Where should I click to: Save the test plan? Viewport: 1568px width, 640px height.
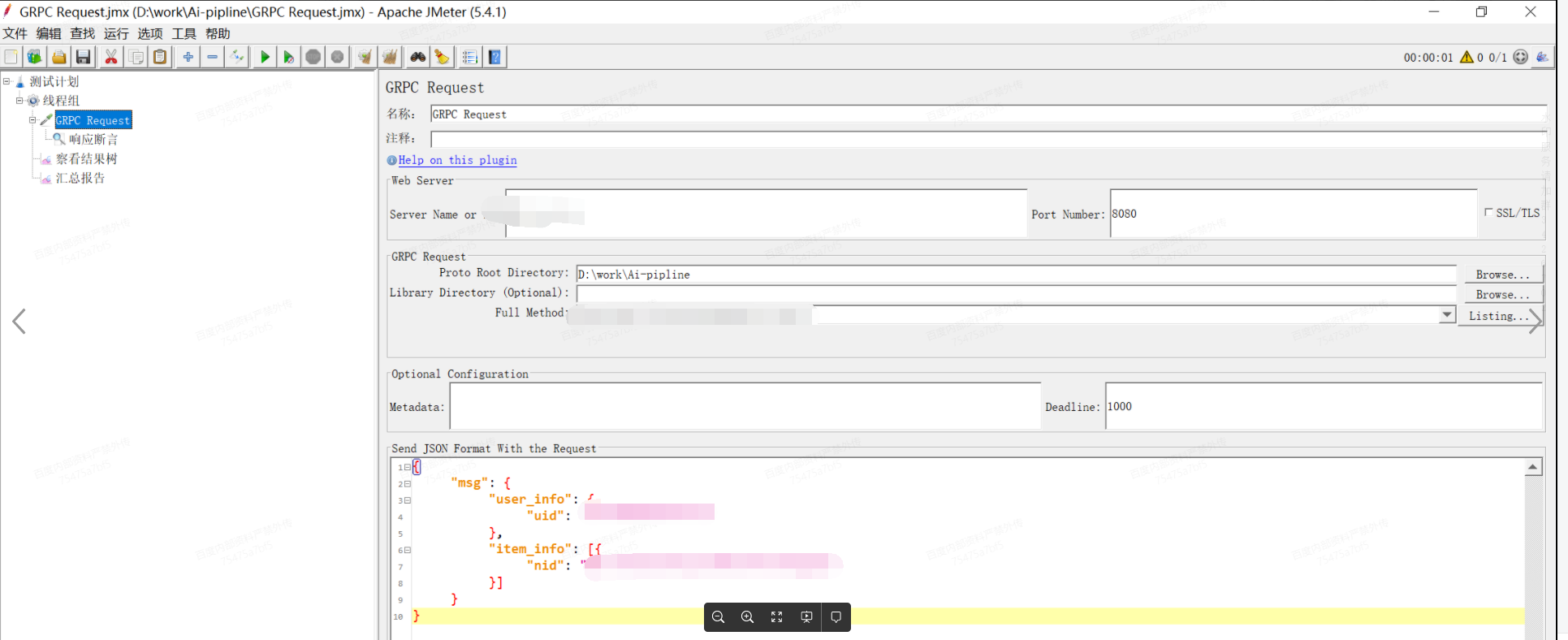(x=83, y=57)
